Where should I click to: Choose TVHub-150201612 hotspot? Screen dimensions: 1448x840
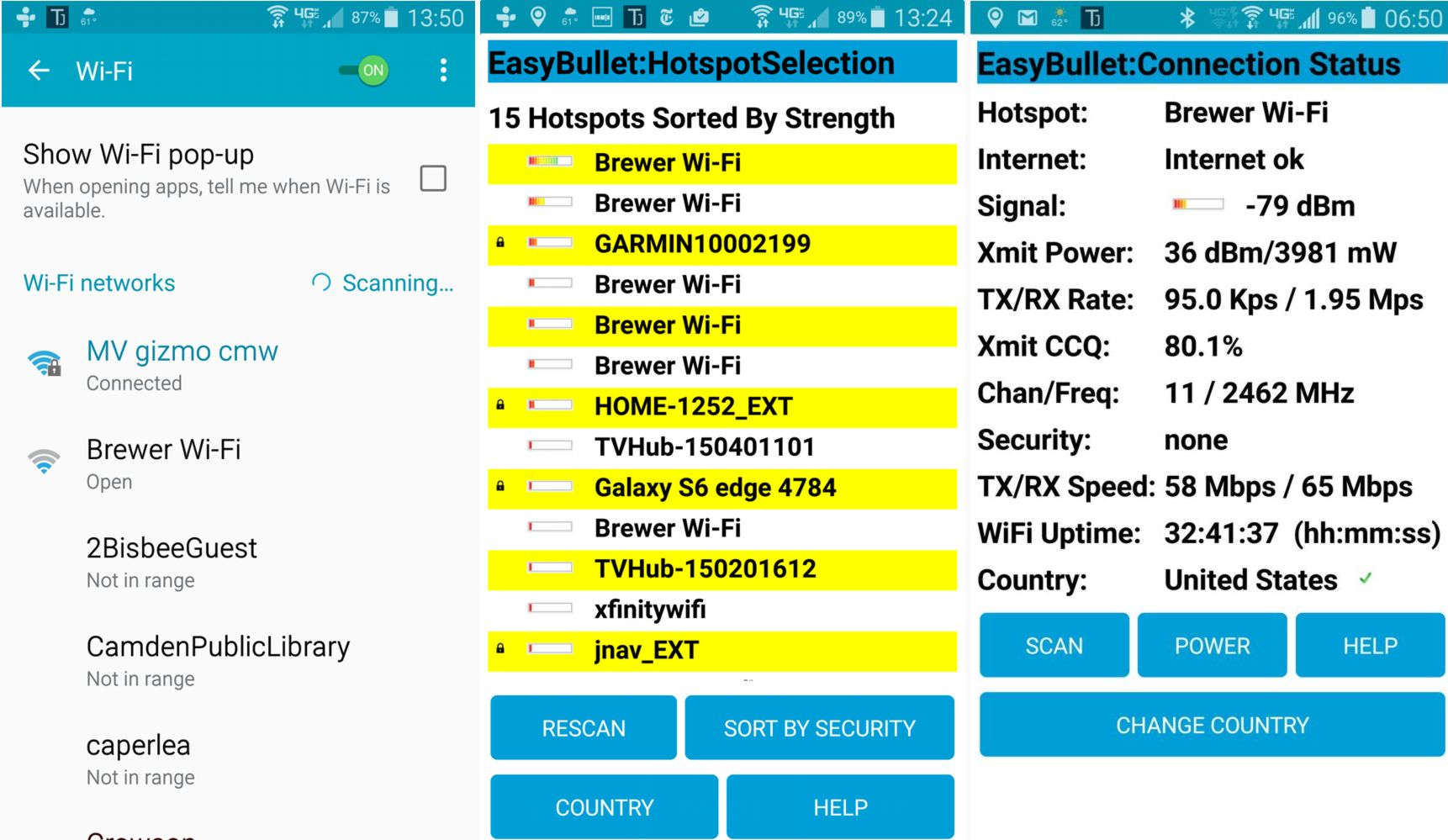pos(722,569)
